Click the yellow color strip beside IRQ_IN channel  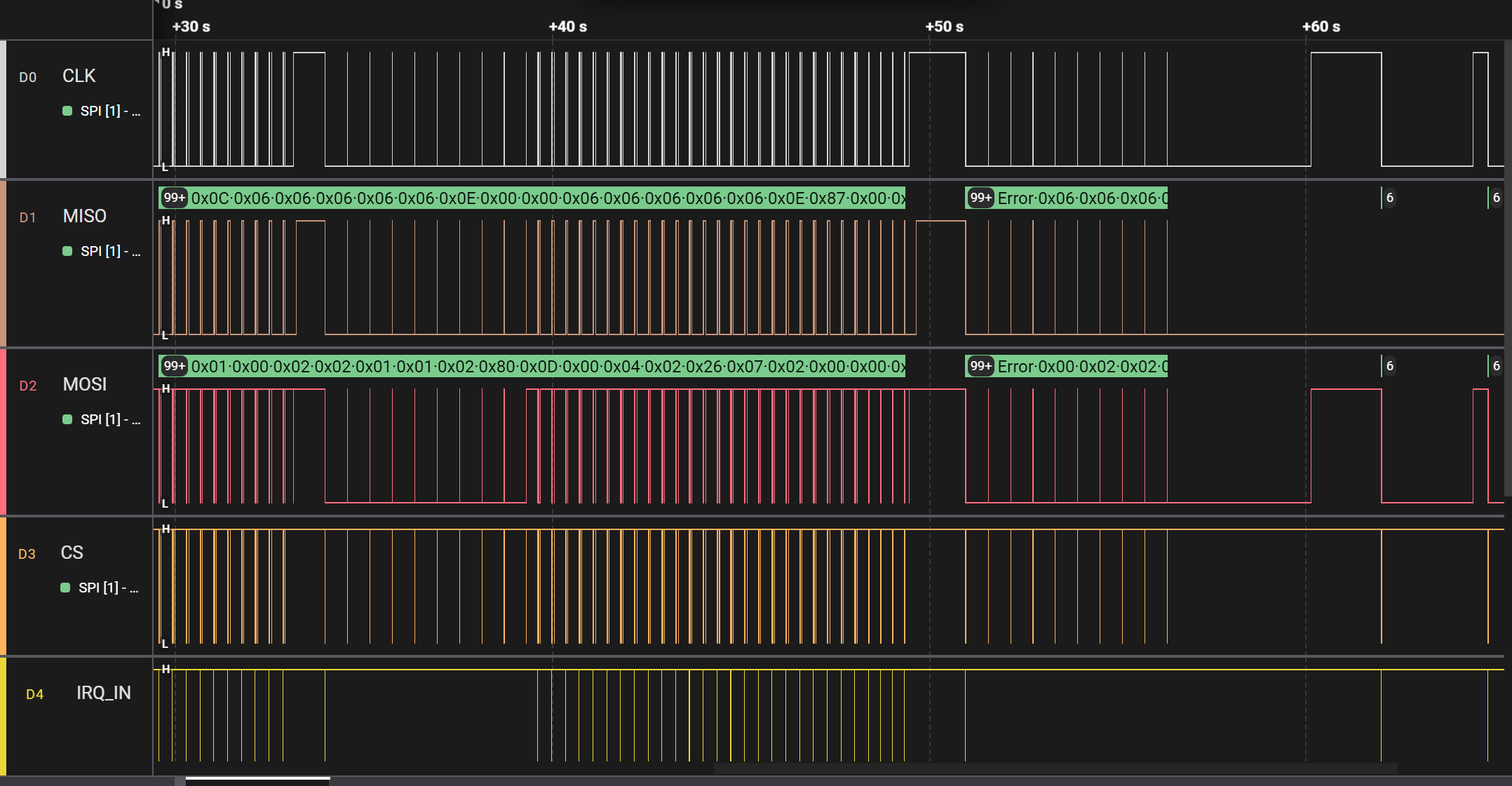[3, 715]
